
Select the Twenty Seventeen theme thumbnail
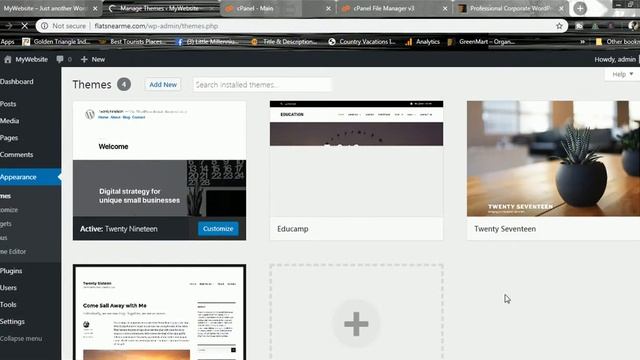[x=553, y=158]
